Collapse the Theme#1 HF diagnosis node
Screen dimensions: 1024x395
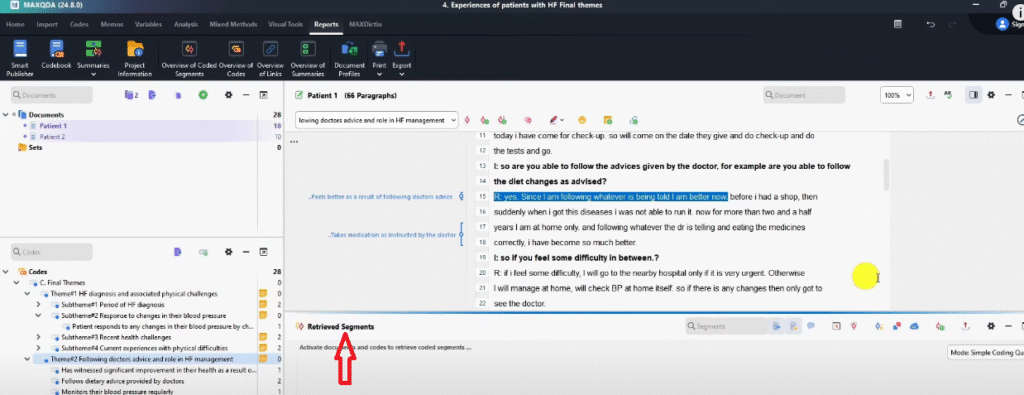point(27,294)
